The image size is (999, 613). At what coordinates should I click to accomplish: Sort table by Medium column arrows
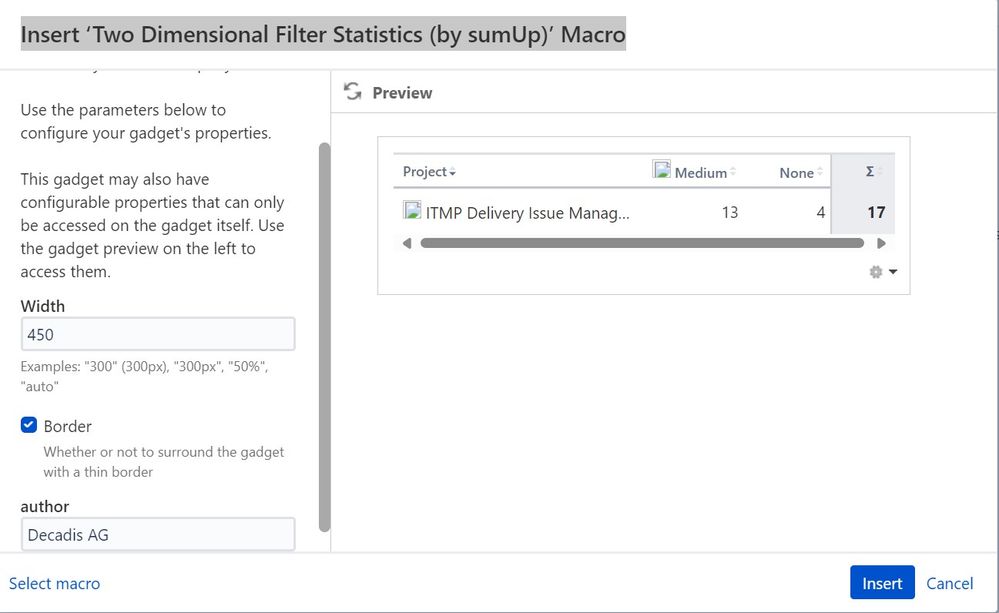tap(732, 172)
